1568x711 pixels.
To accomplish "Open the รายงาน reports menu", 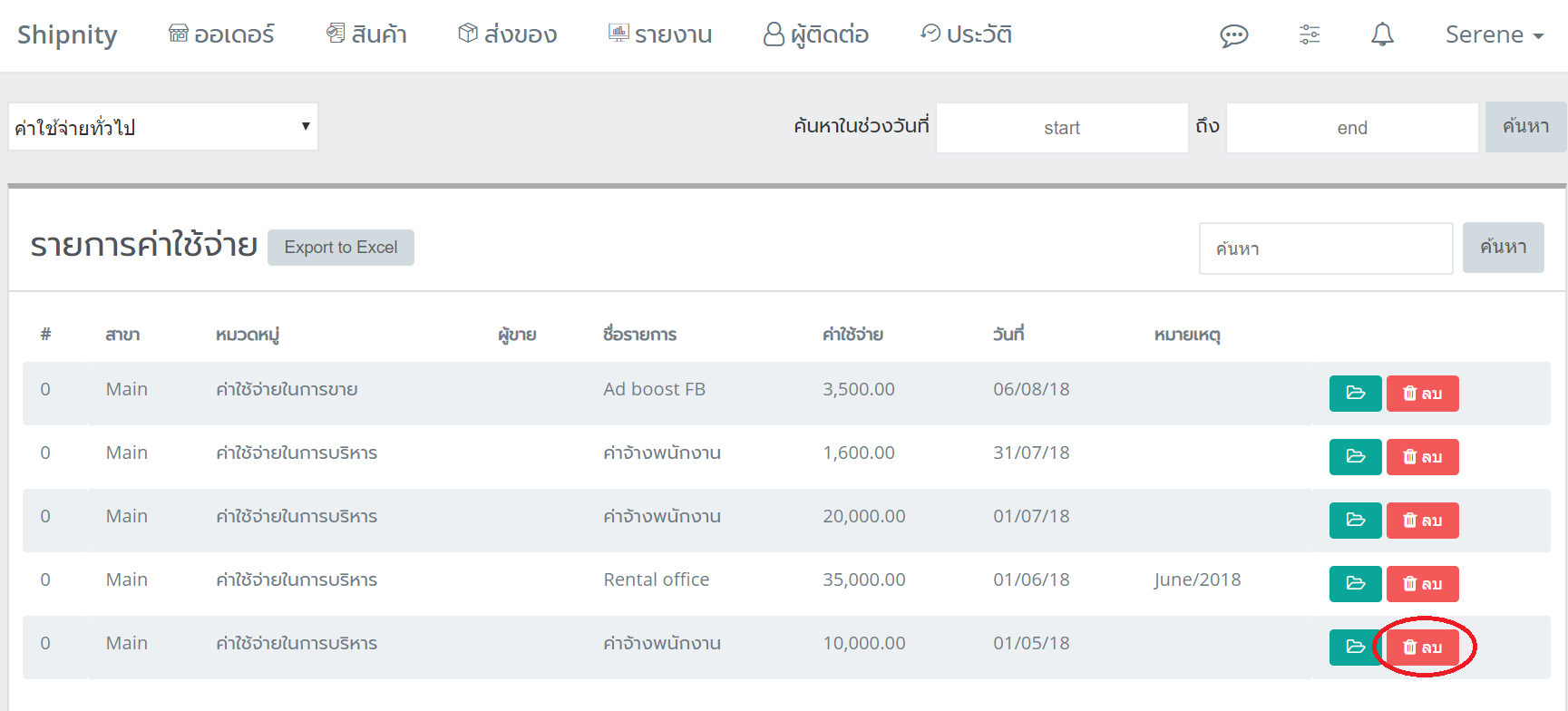I will [660, 34].
